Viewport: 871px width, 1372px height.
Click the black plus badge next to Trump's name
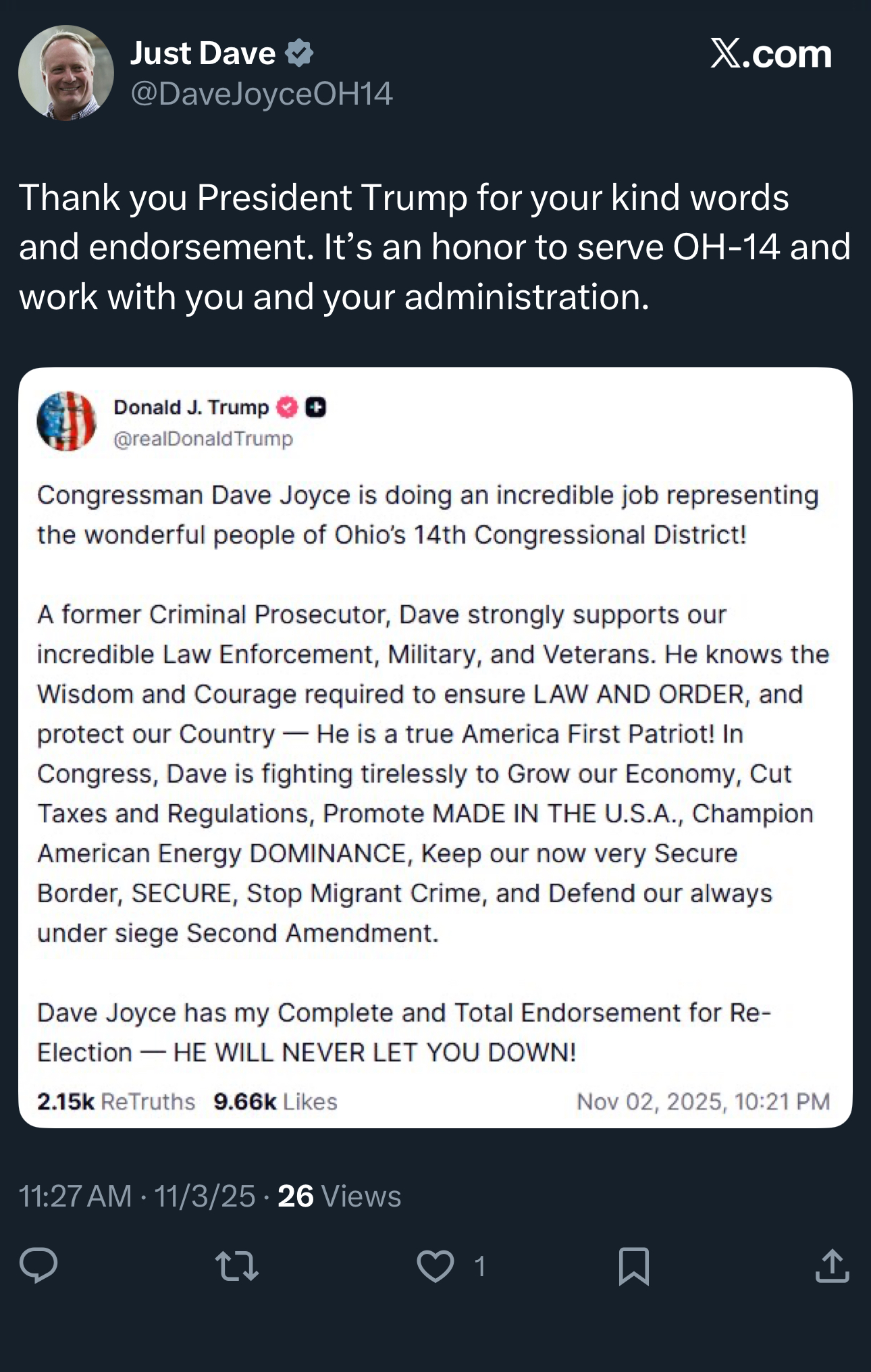316,407
